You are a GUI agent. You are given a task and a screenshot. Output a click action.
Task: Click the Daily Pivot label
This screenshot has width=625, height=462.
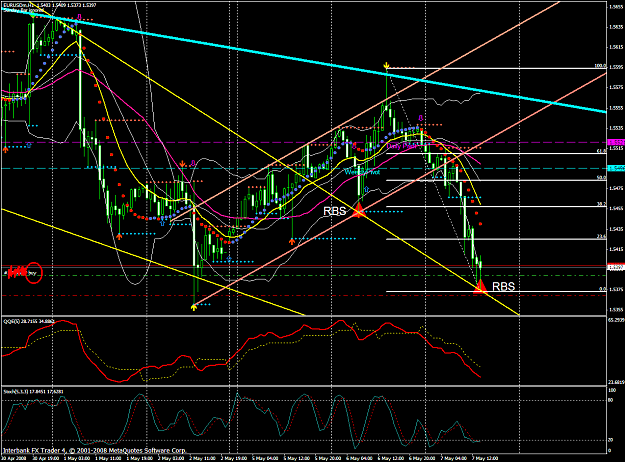pos(402,146)
